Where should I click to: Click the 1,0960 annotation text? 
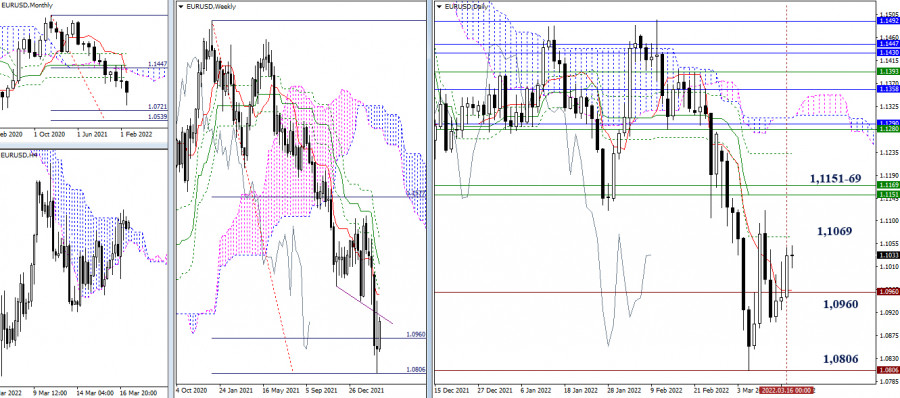840,304
